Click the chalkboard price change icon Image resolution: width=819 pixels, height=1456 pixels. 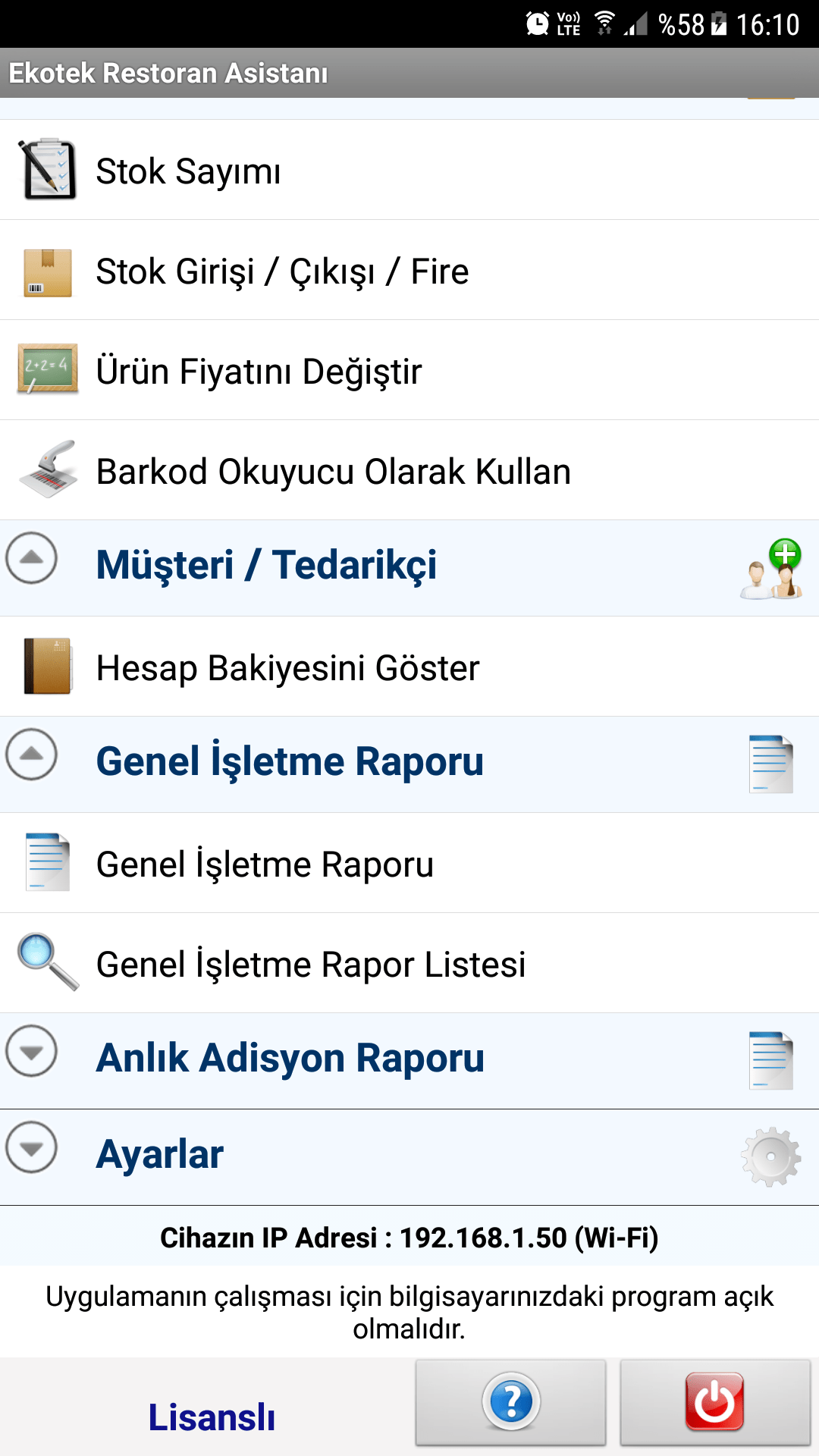pos(48,370)
